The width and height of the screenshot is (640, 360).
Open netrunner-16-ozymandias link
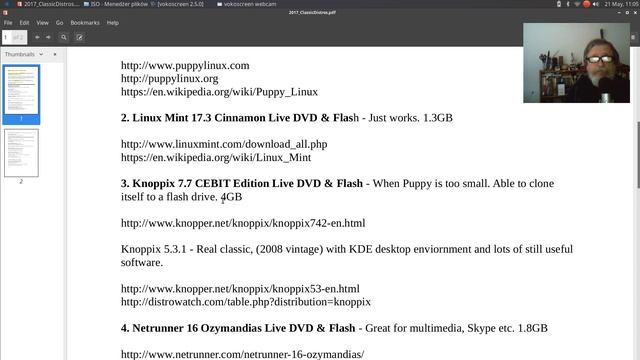point(242,354)
